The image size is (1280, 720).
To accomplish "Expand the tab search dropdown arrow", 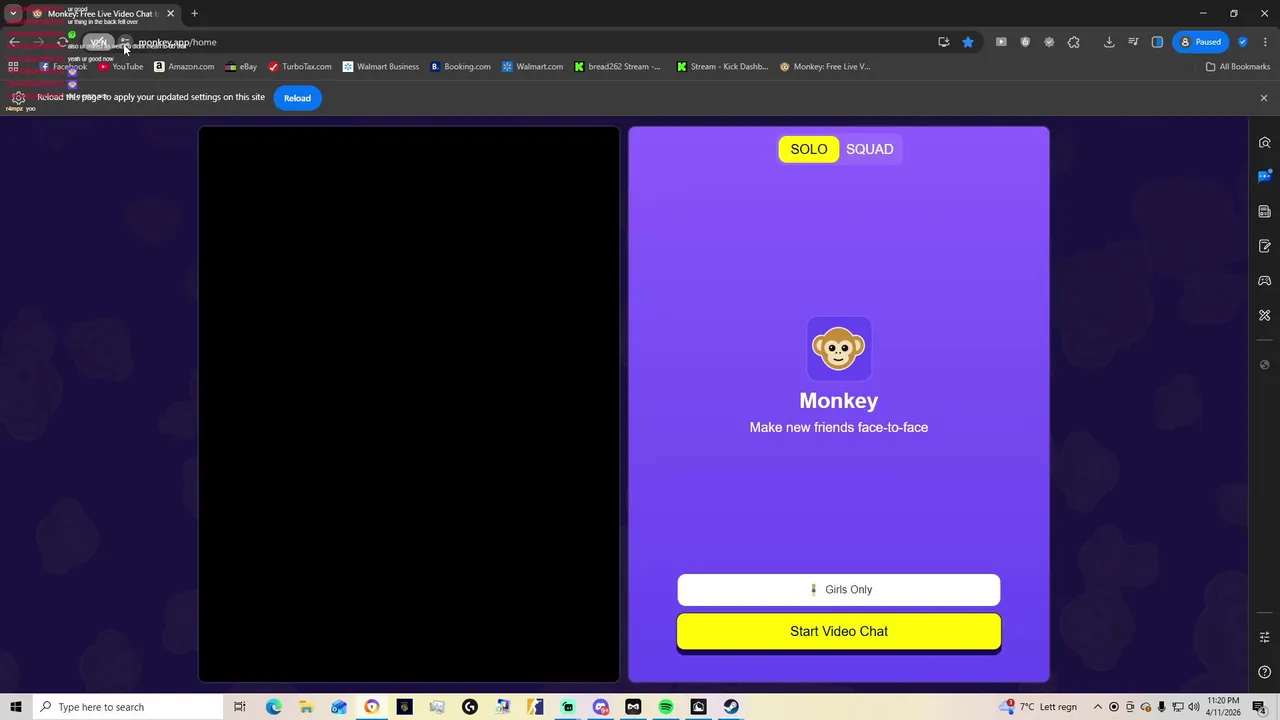I will (13, 14).
